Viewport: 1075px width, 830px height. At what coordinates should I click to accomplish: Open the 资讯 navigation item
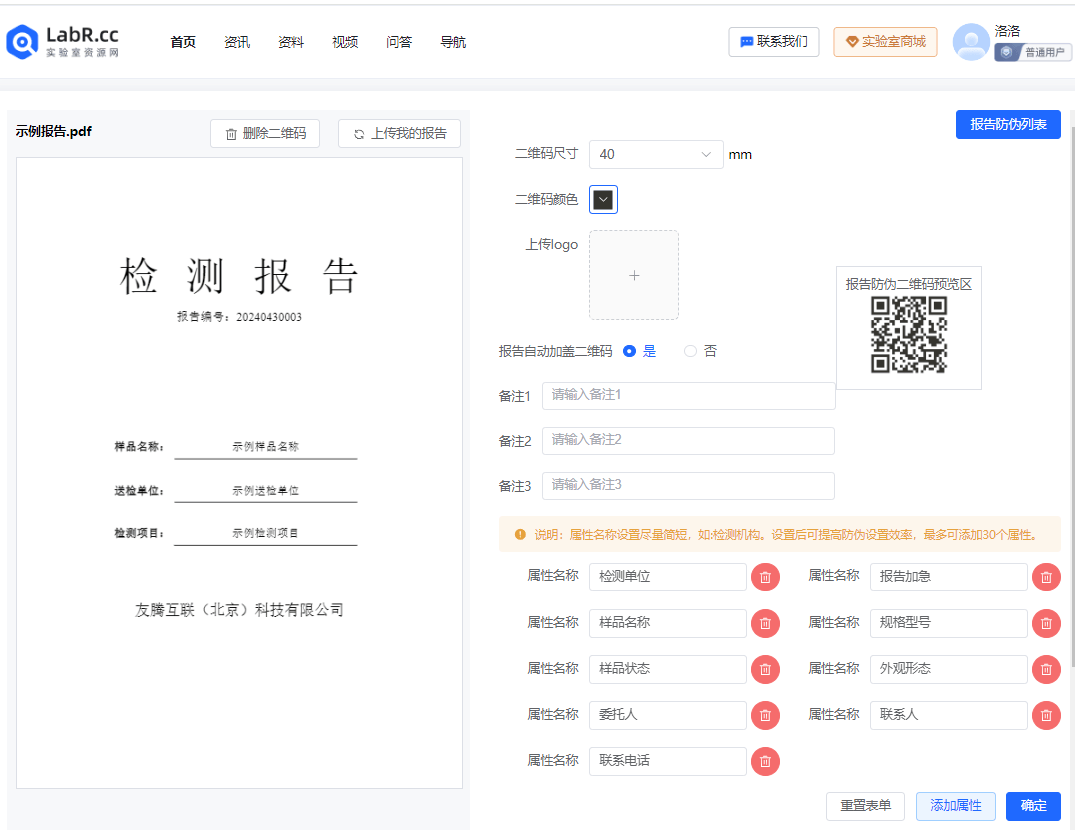coord(237,42)
